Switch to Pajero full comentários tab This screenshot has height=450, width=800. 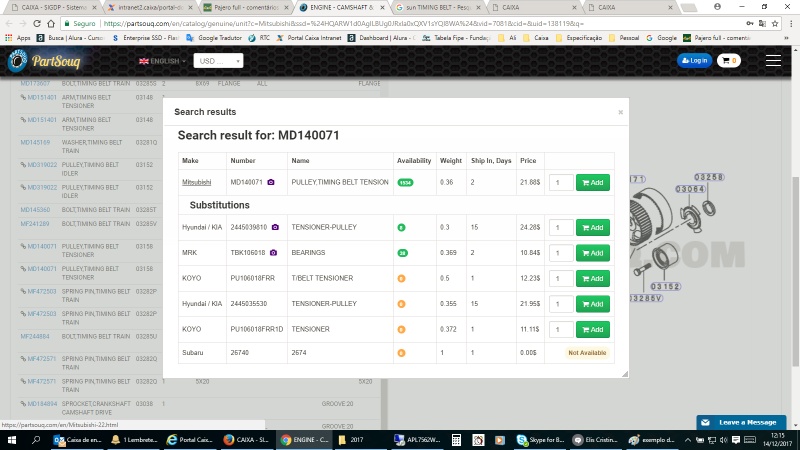246,7
